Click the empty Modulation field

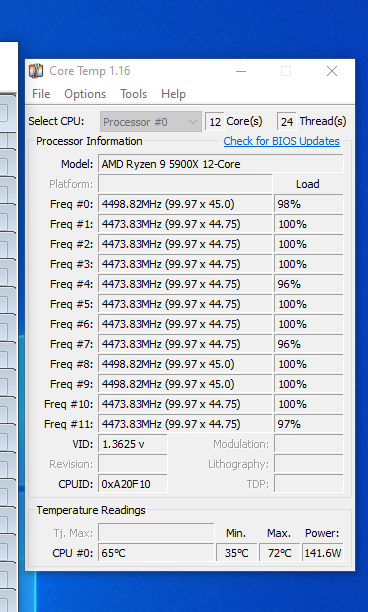tap(309, 444)
